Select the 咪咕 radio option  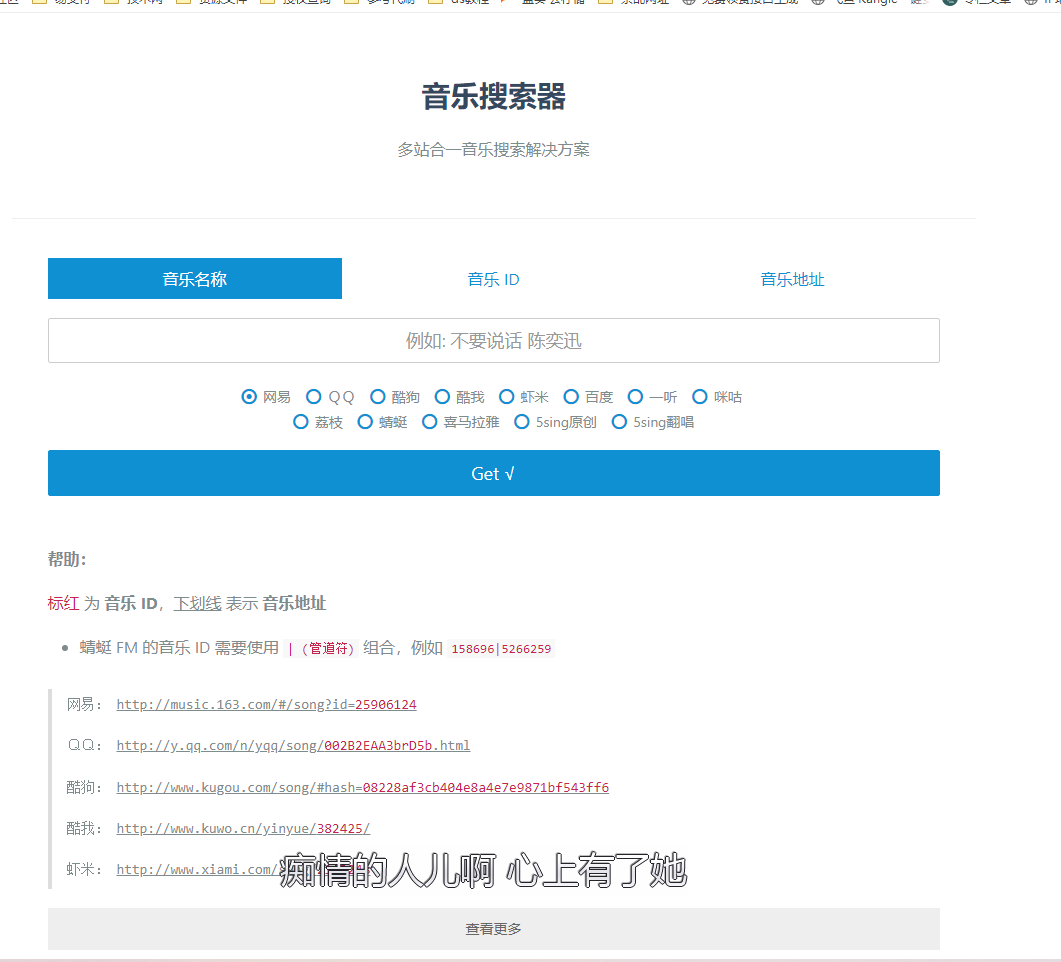pos(700,397)
